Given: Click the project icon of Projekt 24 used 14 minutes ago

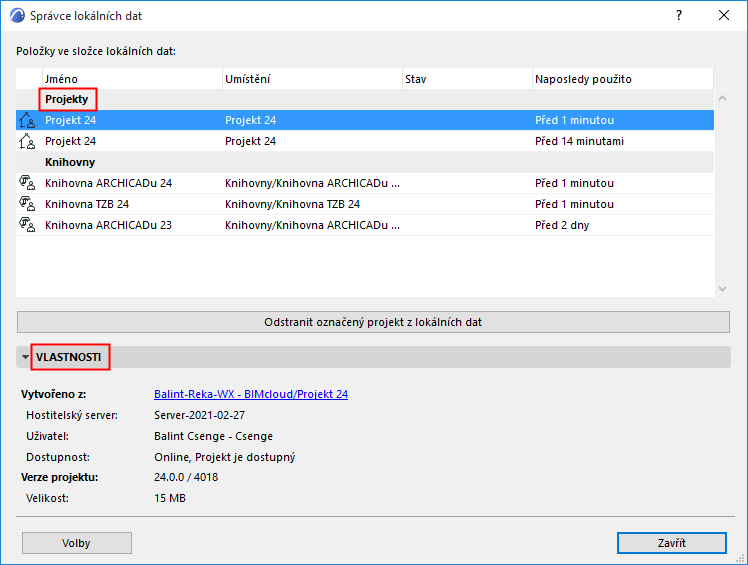Looking at the screenshot, I should tap(27, 141).
